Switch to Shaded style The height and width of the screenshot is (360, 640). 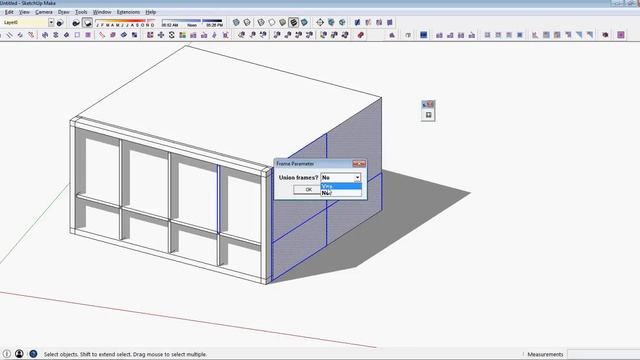[x=282, y=22]
